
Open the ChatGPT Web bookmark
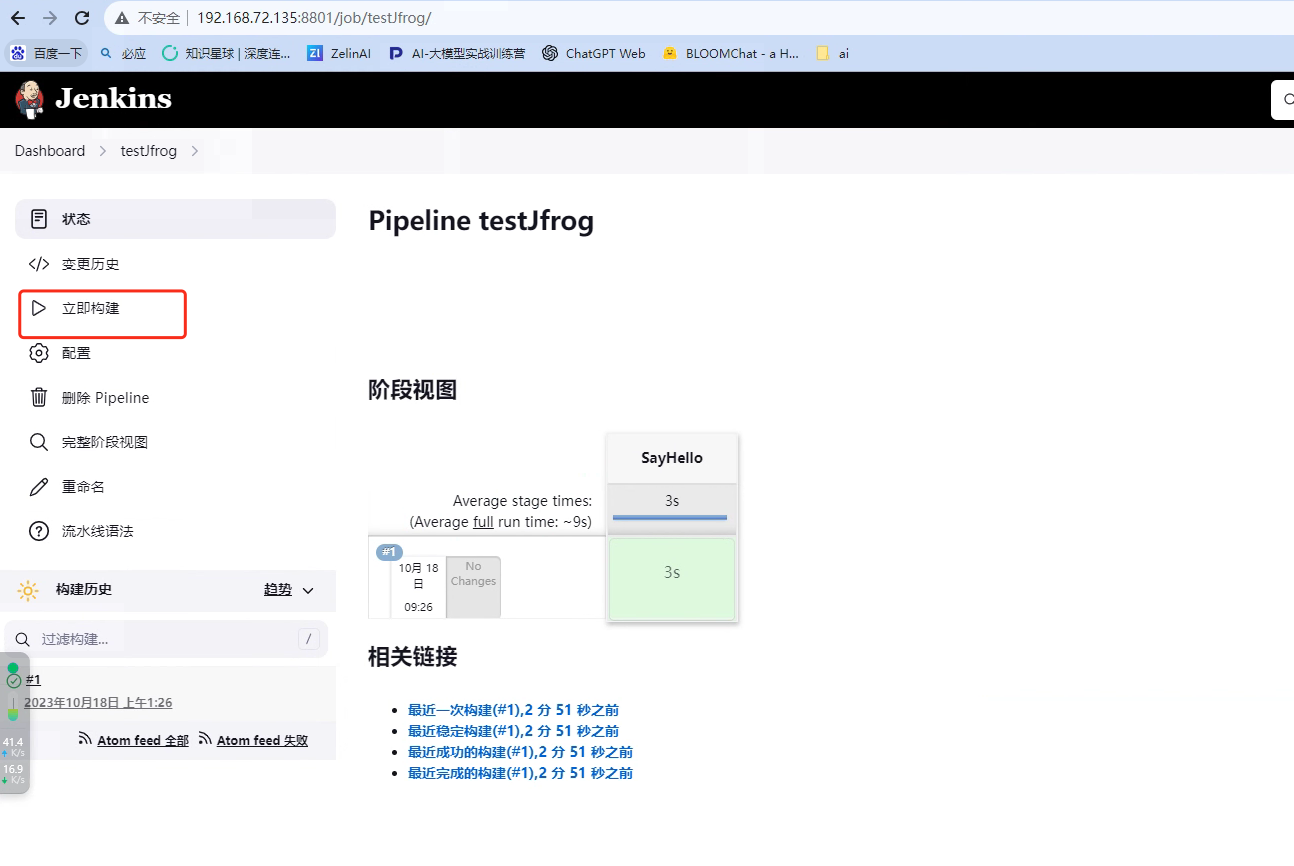593,53
